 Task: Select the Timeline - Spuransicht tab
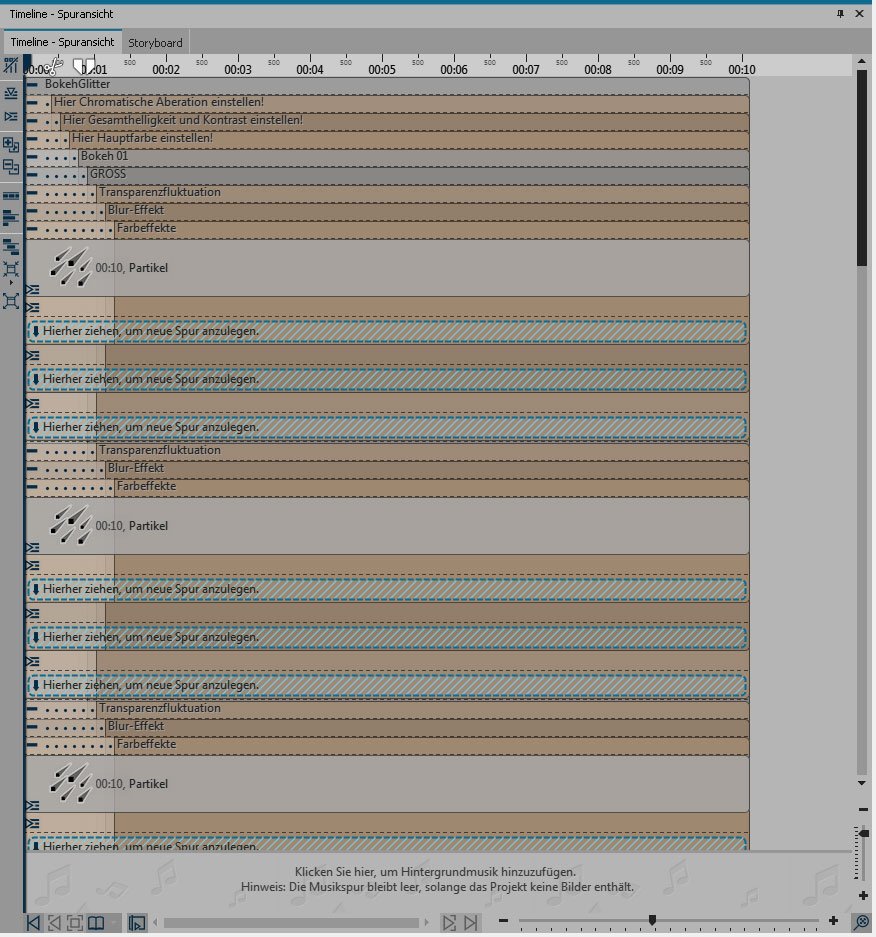tap(62, 43)
